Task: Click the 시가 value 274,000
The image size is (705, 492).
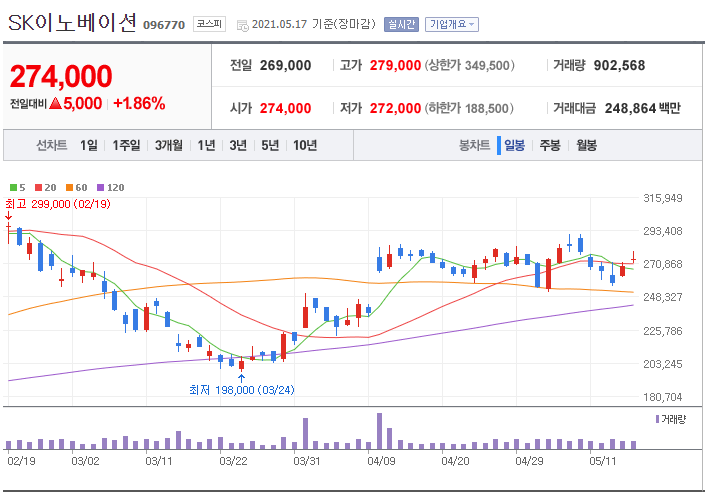Action: tap(286, 108)
